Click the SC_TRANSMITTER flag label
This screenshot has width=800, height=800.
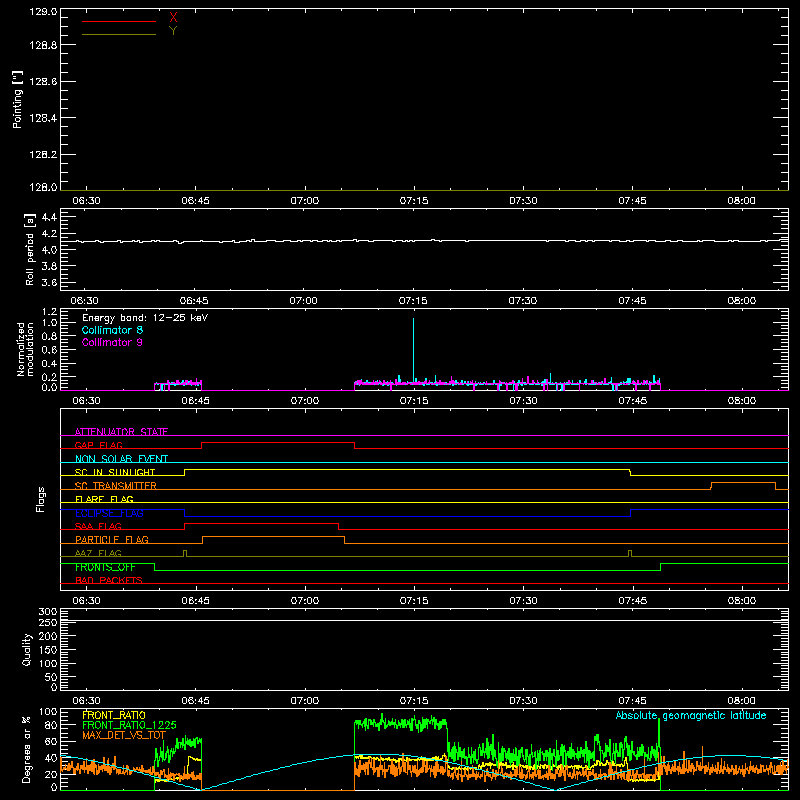(115, 486)
